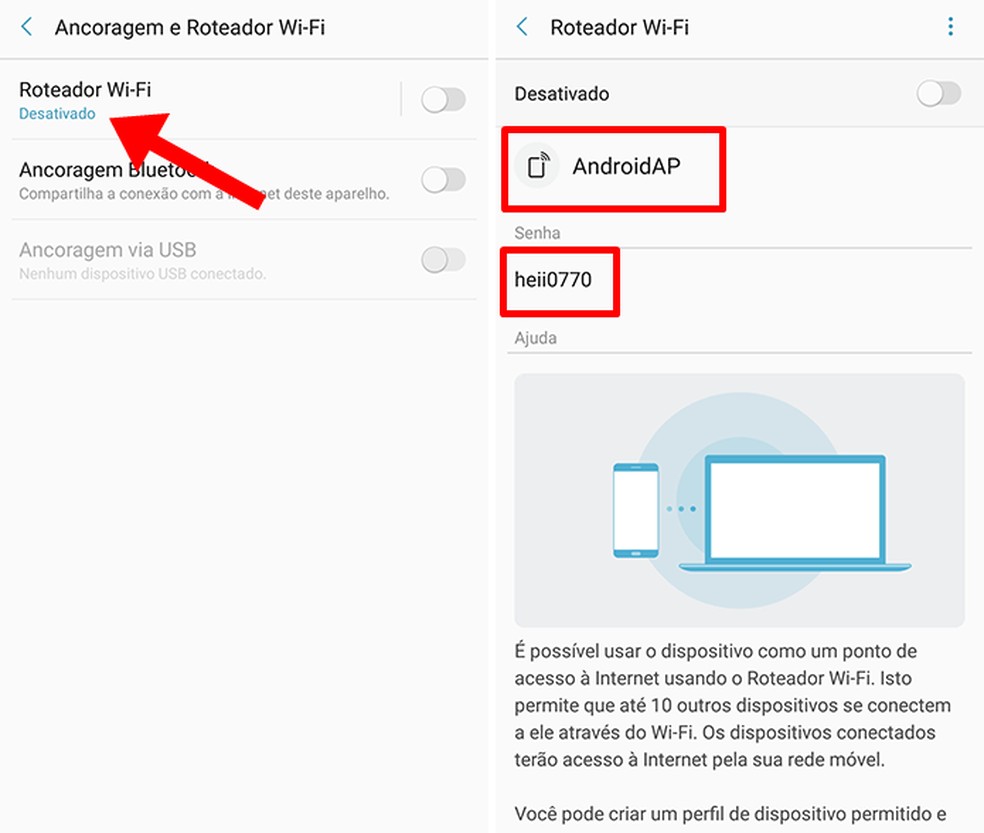The image size is (984, 833).
Task: Tap the Senha section label
Action: [x=537, y=233]
